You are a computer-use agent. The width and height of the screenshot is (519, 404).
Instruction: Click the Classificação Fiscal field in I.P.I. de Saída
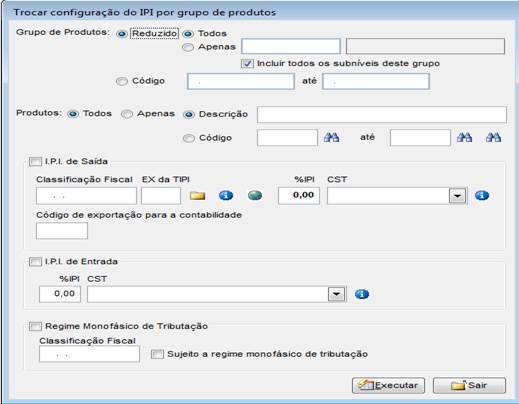pos(86,196)
